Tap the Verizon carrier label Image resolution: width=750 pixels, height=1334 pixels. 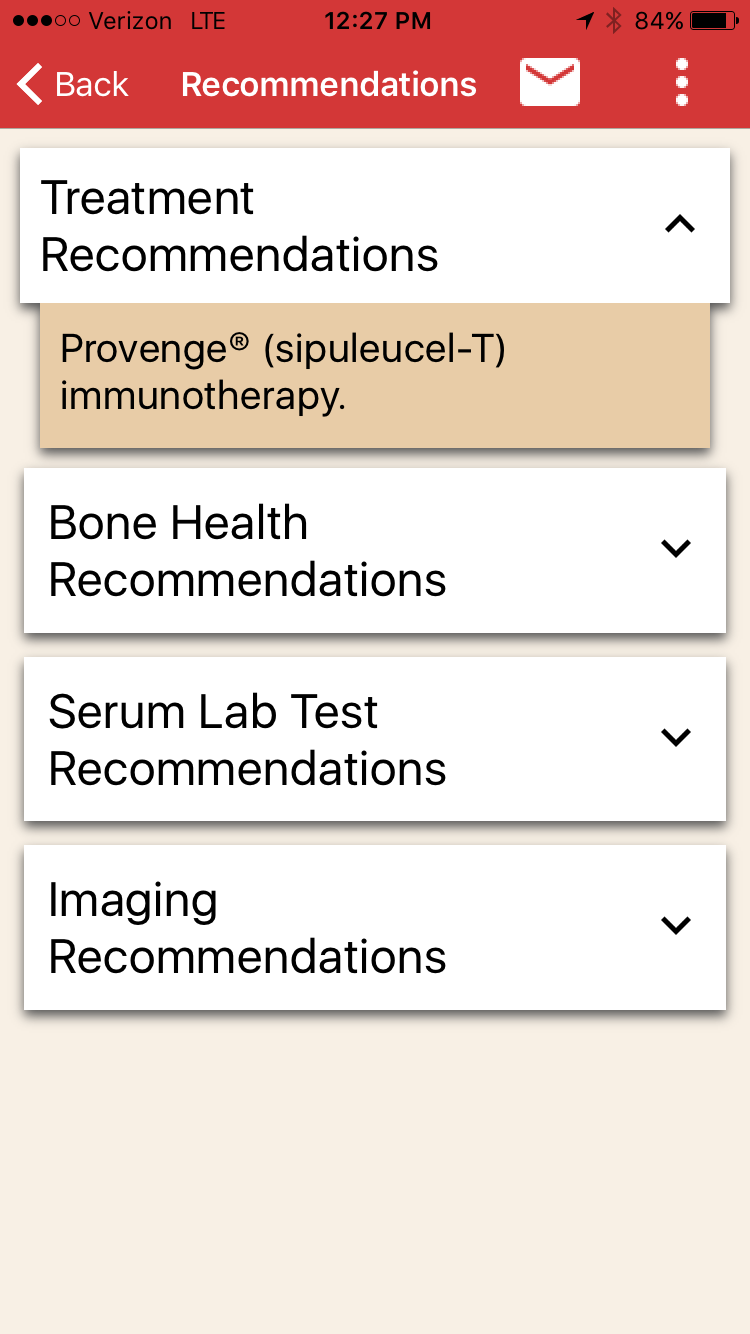point(129,21)
